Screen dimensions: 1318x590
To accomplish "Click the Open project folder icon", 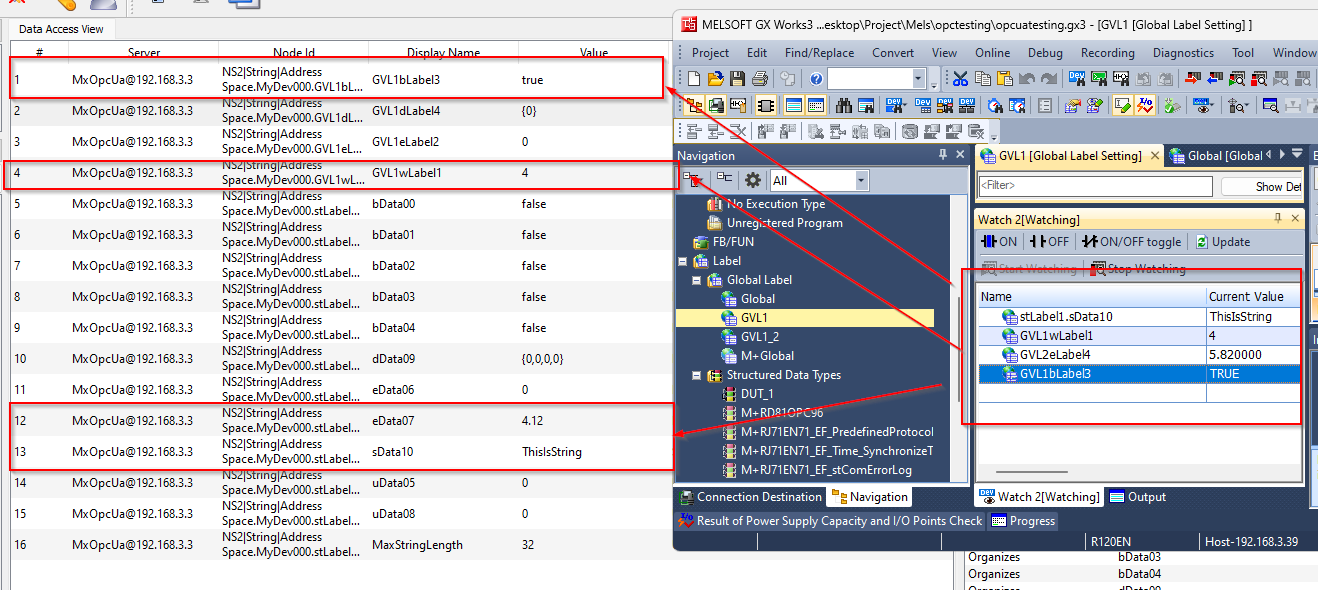I will coord(716,78).
